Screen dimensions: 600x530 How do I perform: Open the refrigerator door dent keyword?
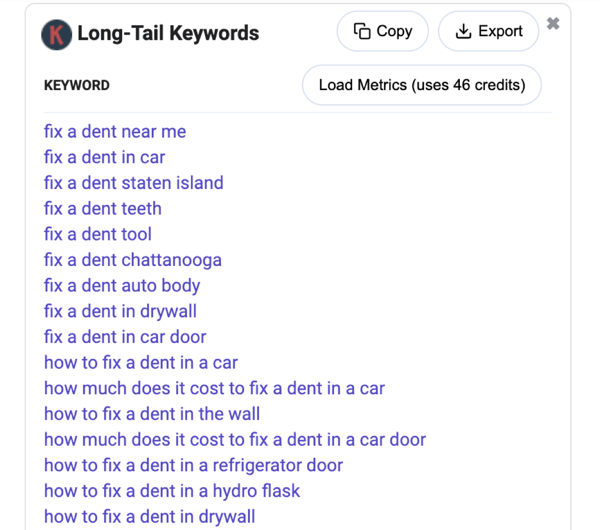(x=194, y=465)
